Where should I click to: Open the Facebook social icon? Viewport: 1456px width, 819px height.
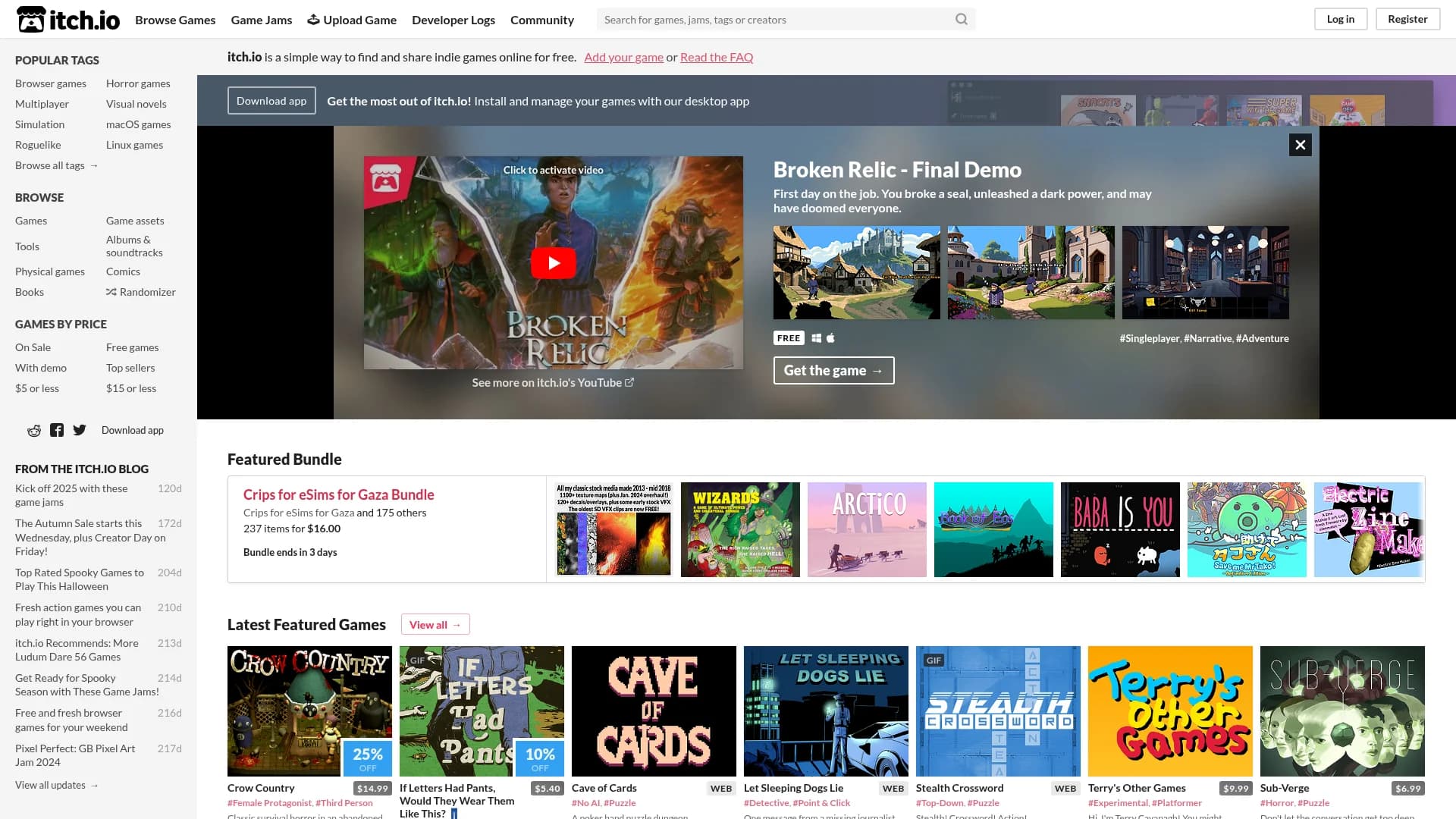coord(57,431)
